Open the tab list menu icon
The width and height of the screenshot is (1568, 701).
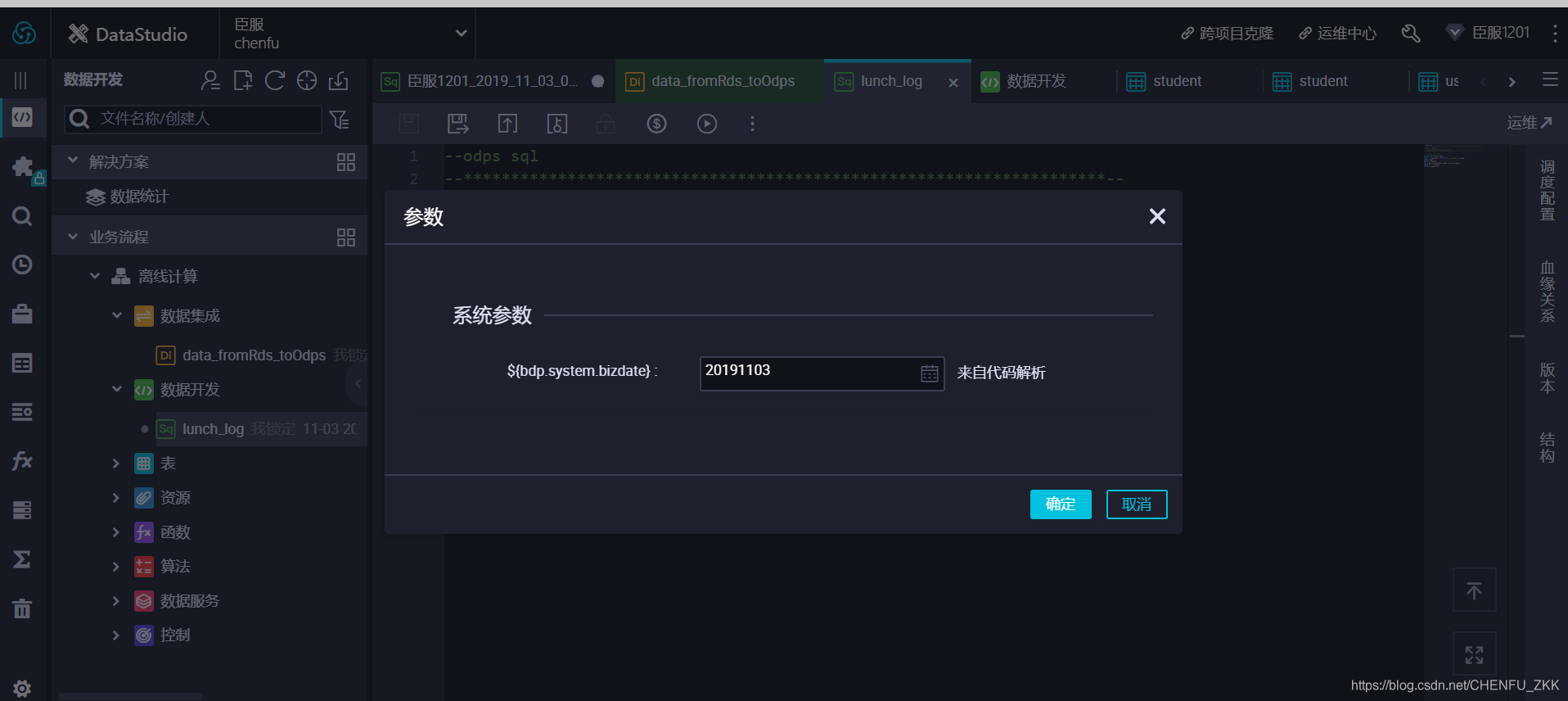(x=1550, y=79)
